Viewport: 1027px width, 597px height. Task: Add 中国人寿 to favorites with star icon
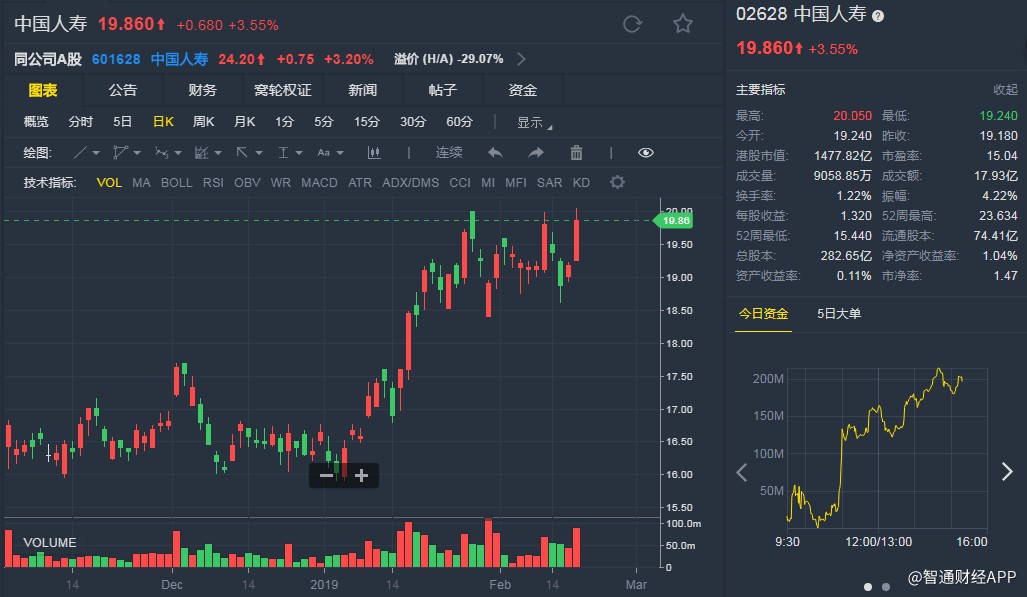pos(682,24)
